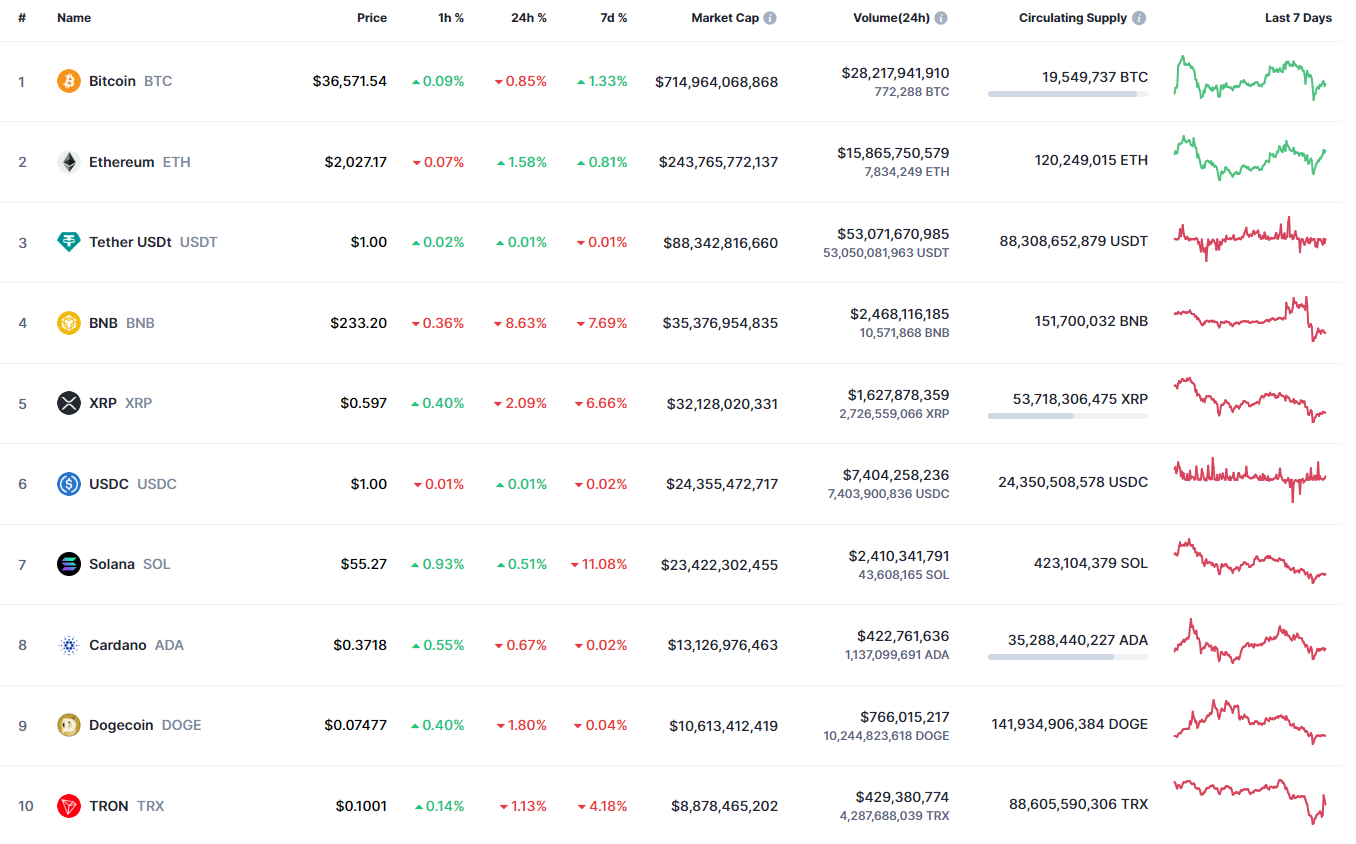Click Bitcoin's circulating supply progress bar

pos(1067,94)
